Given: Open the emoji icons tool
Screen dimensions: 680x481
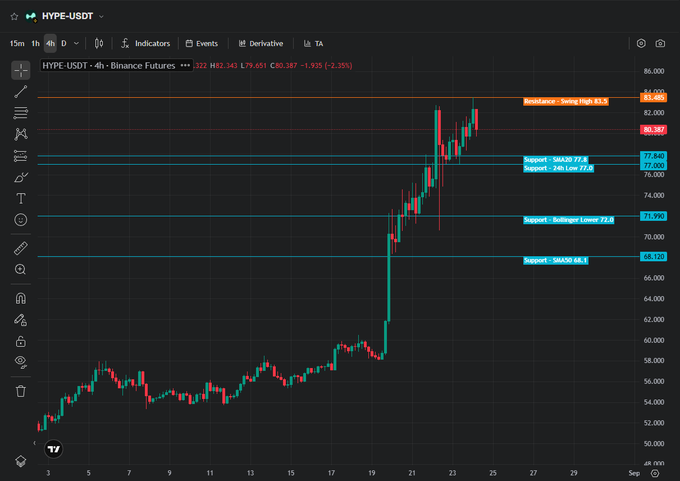Looking at the screenshot, I should coord(20,219).
